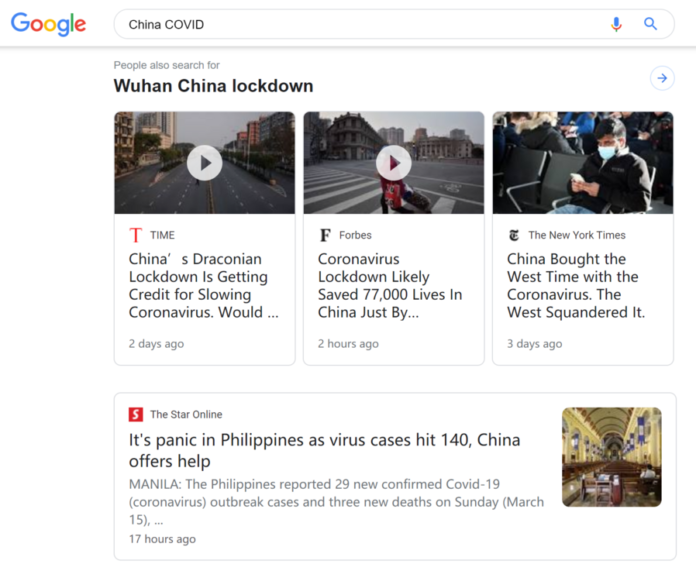Click the New York Times logo icon
This screenshot has width=696, height=571.
(514, 235)
